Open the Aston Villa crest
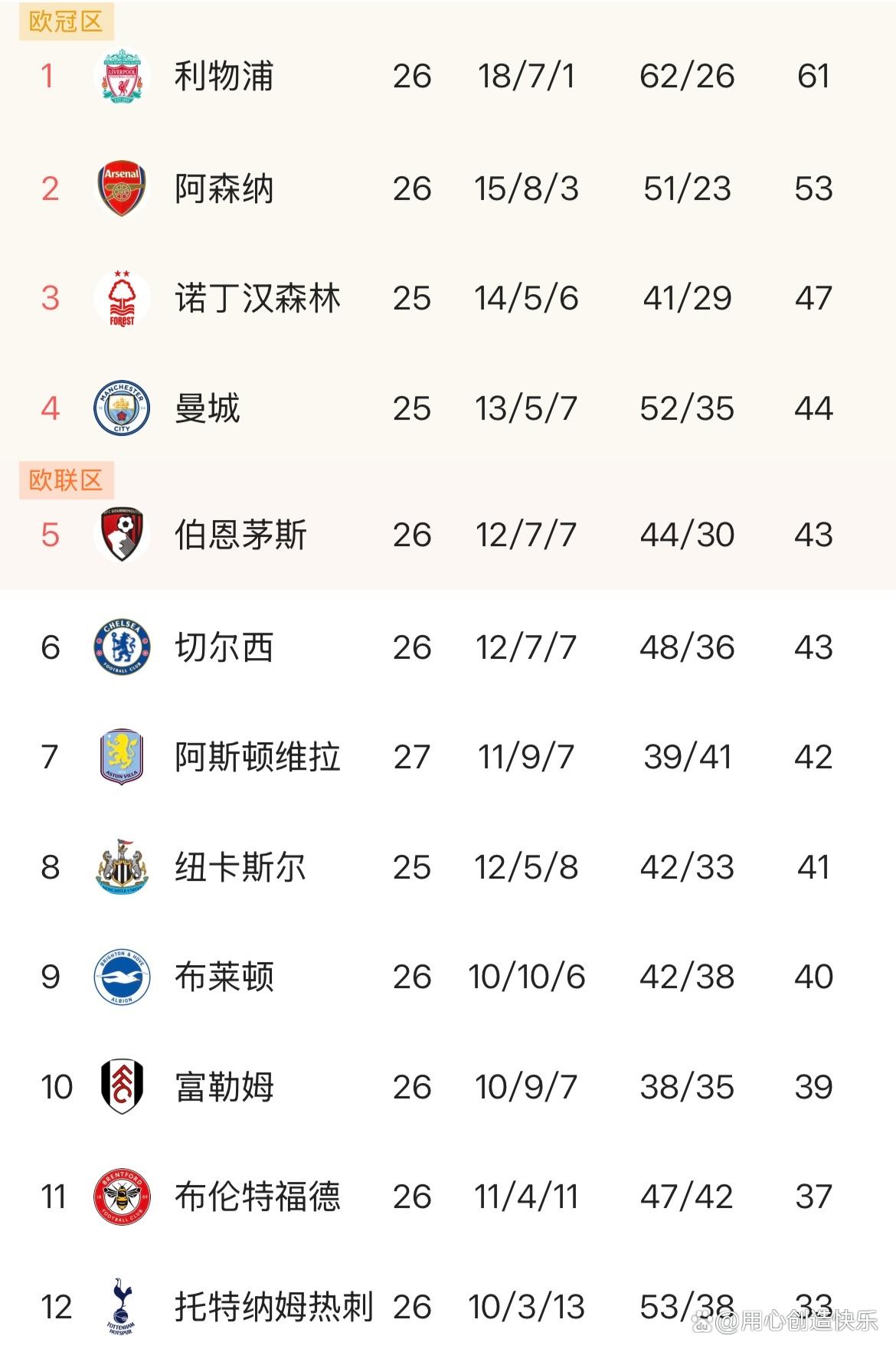The image size is (896, 1352). pyautogui.click(x=122, y=757)
